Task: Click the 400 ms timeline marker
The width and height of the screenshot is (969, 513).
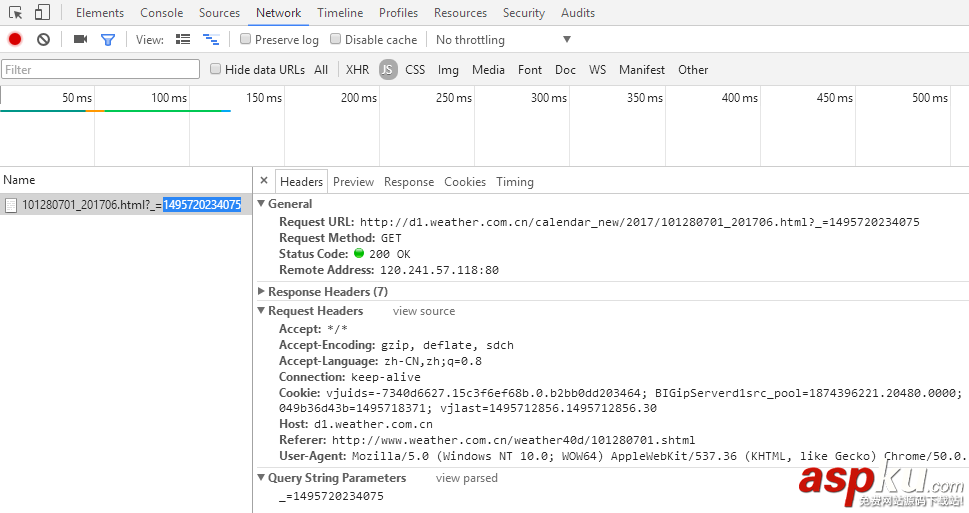Action: (740, 98)
